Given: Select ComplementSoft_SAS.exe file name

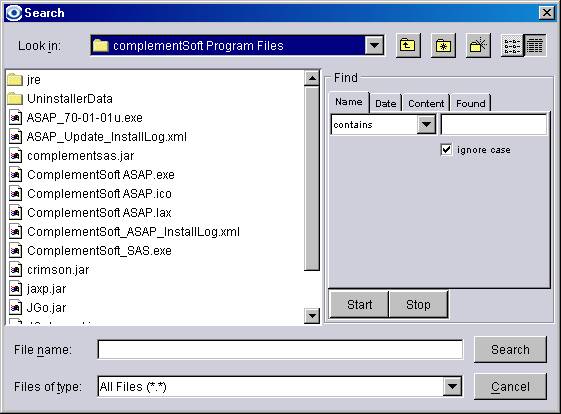Looking at the screenshot, I should (99, 250).
